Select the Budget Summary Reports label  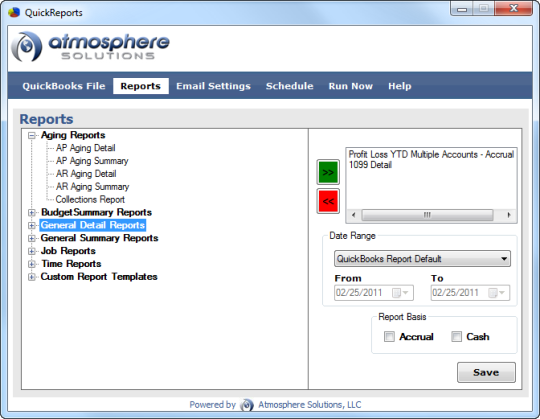[x=96, y=212]
